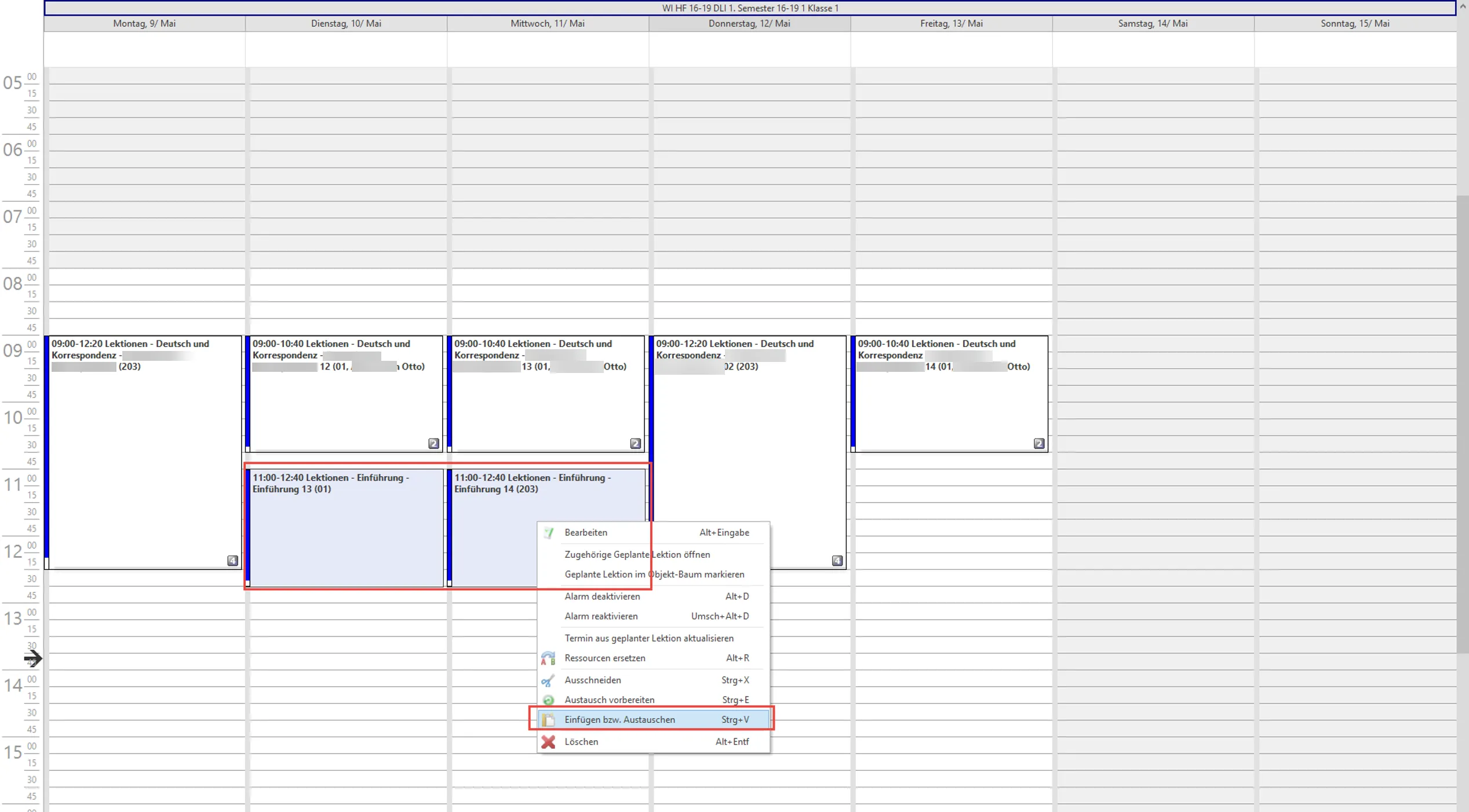Screen dimensions: 1469x812
Task: Click the red Löschen X icon
Action: pos(548,742)
